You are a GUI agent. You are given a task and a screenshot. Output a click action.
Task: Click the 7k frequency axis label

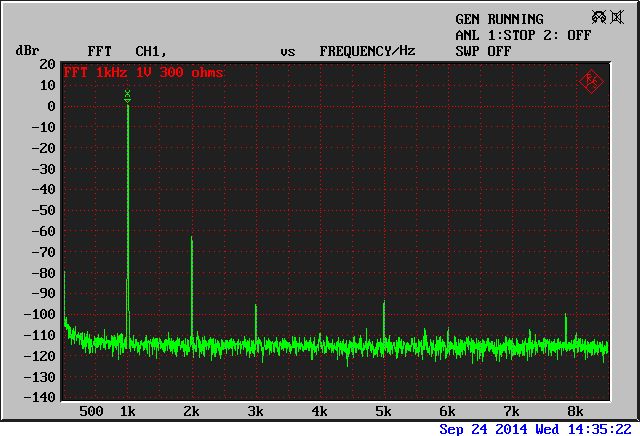(x=511, y=411)
